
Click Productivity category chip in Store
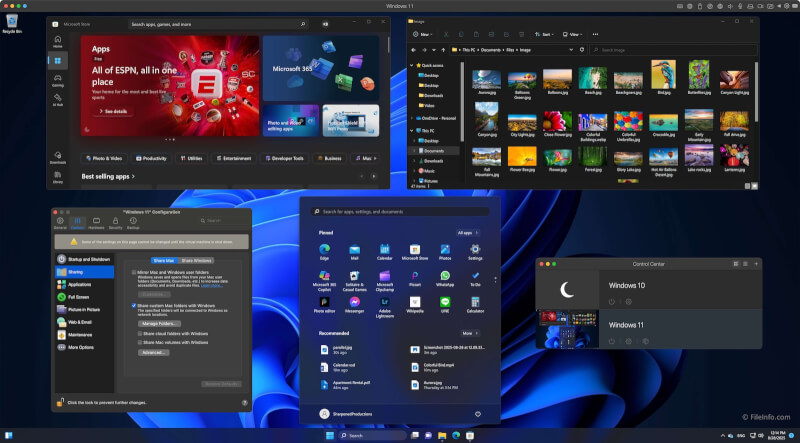tap(152, 158)
